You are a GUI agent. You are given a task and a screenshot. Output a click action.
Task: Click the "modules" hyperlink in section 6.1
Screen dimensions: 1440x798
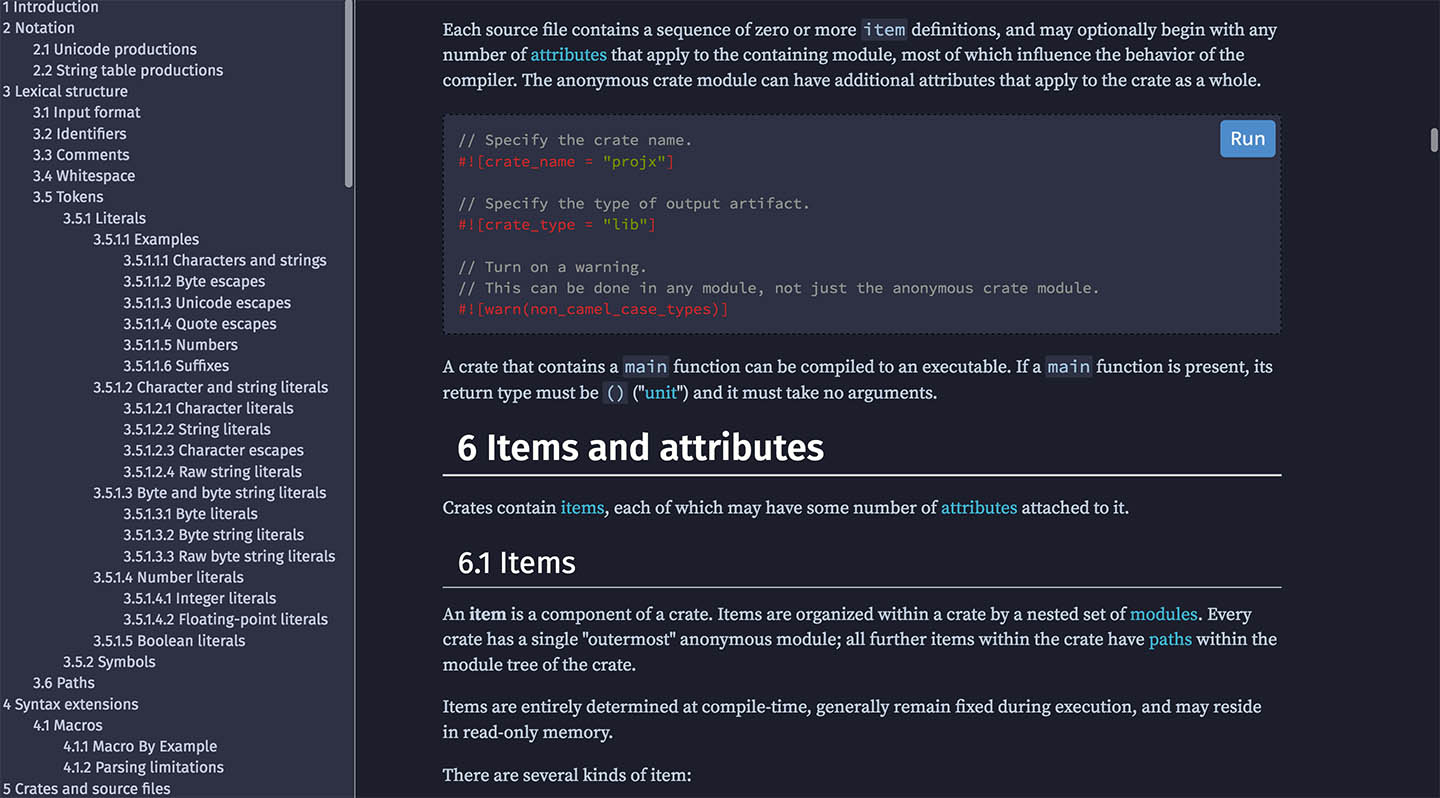1163,614
